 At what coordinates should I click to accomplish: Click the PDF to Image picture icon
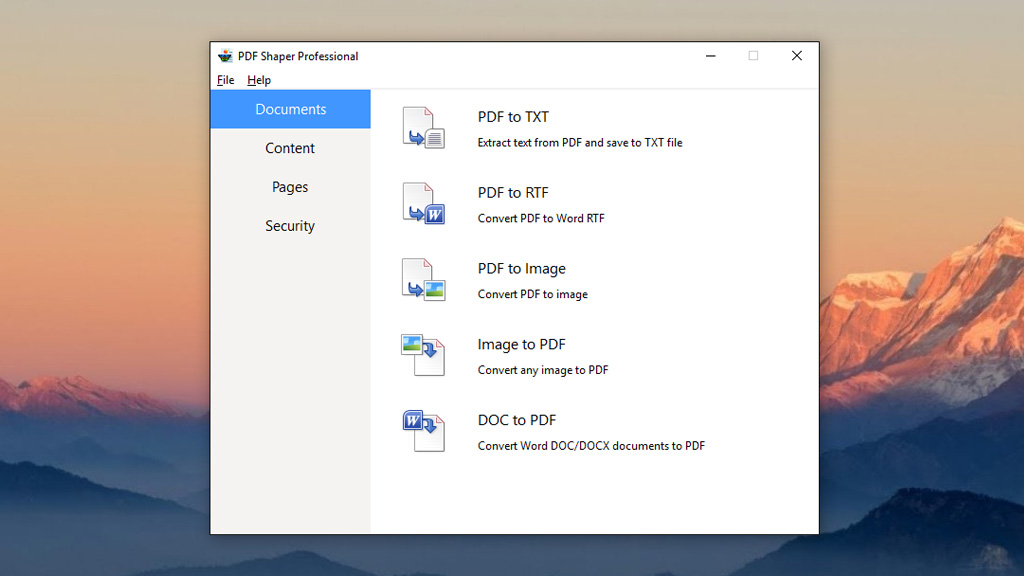click(423, 280)
